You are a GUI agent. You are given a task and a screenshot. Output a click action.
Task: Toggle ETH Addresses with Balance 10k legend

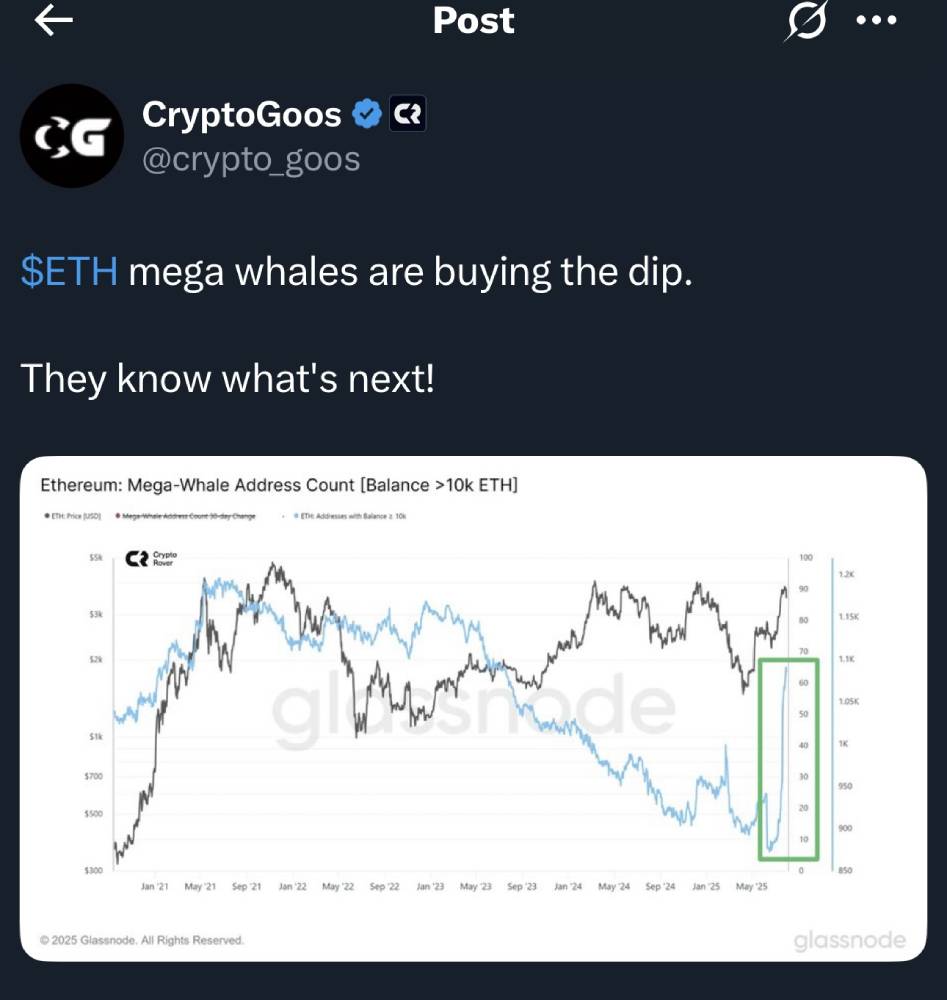click(x=350, y=516)
